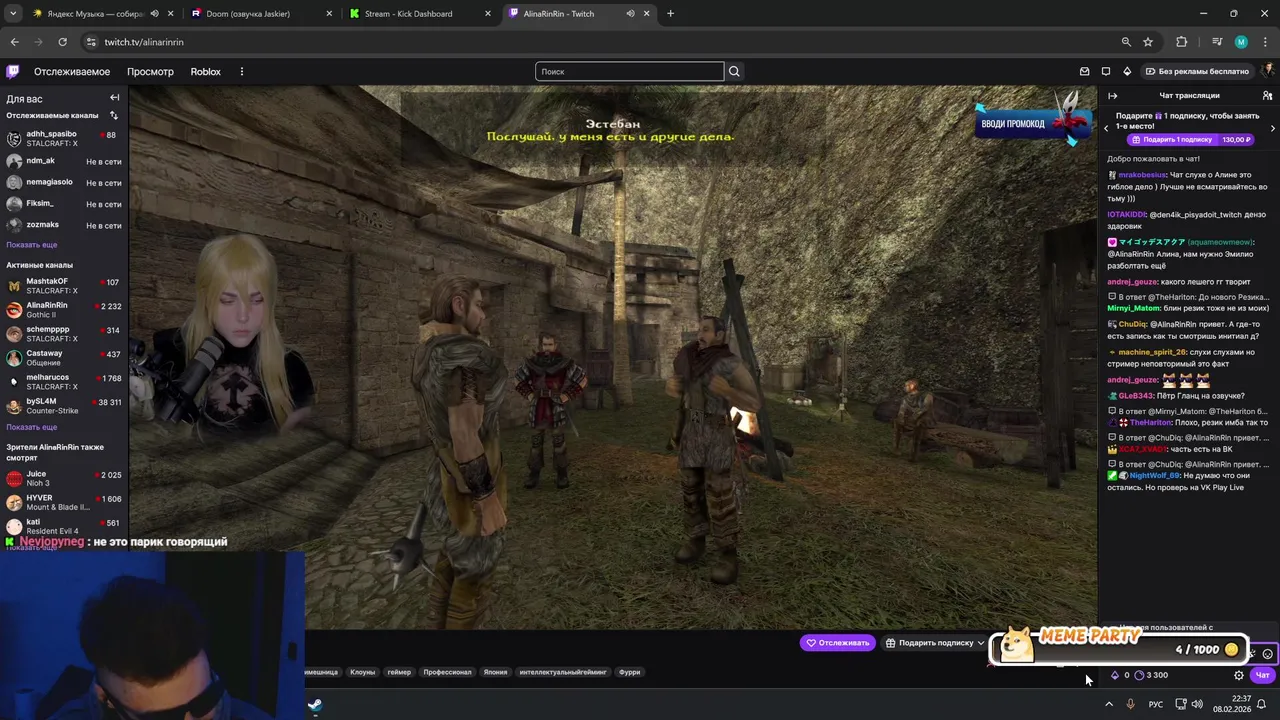
Task: View site information icon in address bar
Action: click(x=91, y=42)
